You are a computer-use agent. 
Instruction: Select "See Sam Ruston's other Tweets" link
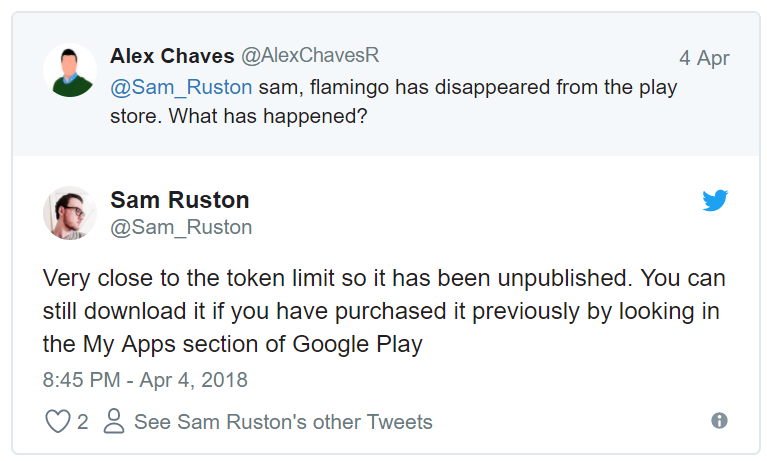(283, 421)
